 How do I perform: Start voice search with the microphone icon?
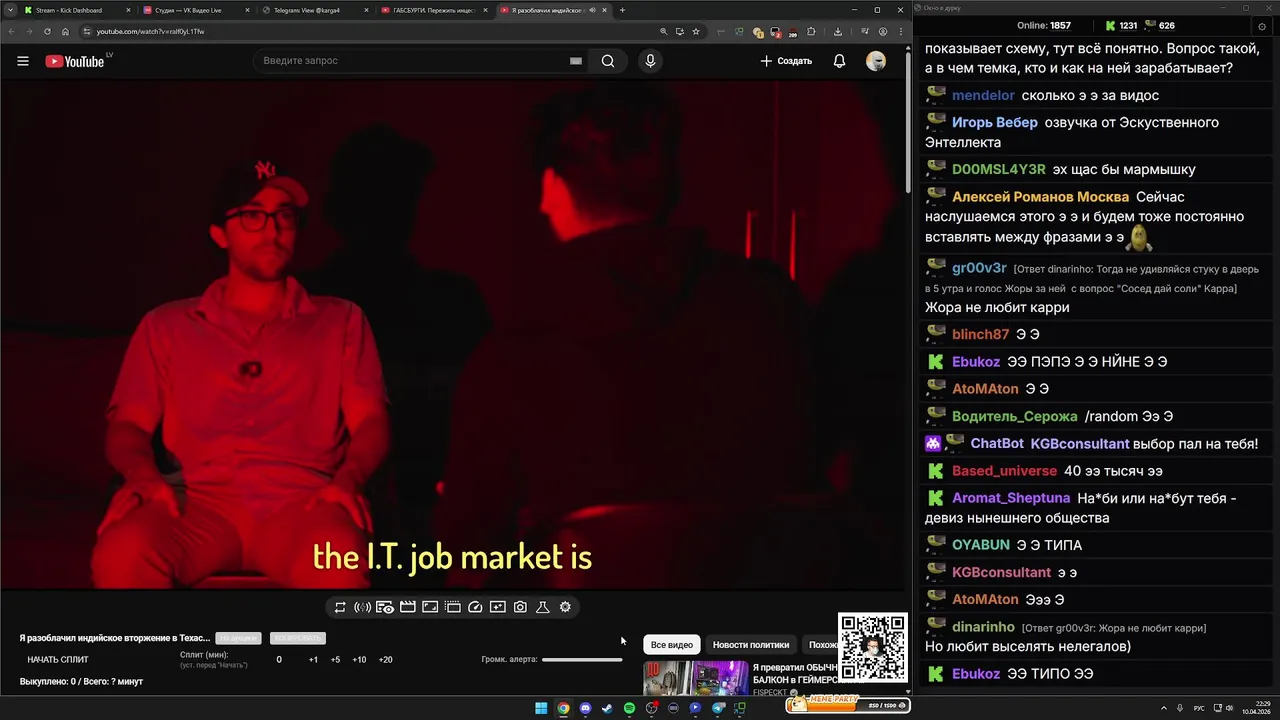(650, 61)
